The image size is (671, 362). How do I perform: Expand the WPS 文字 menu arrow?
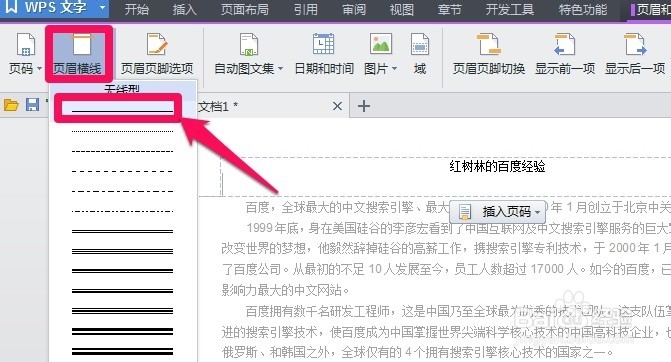(x=102, y=8)
